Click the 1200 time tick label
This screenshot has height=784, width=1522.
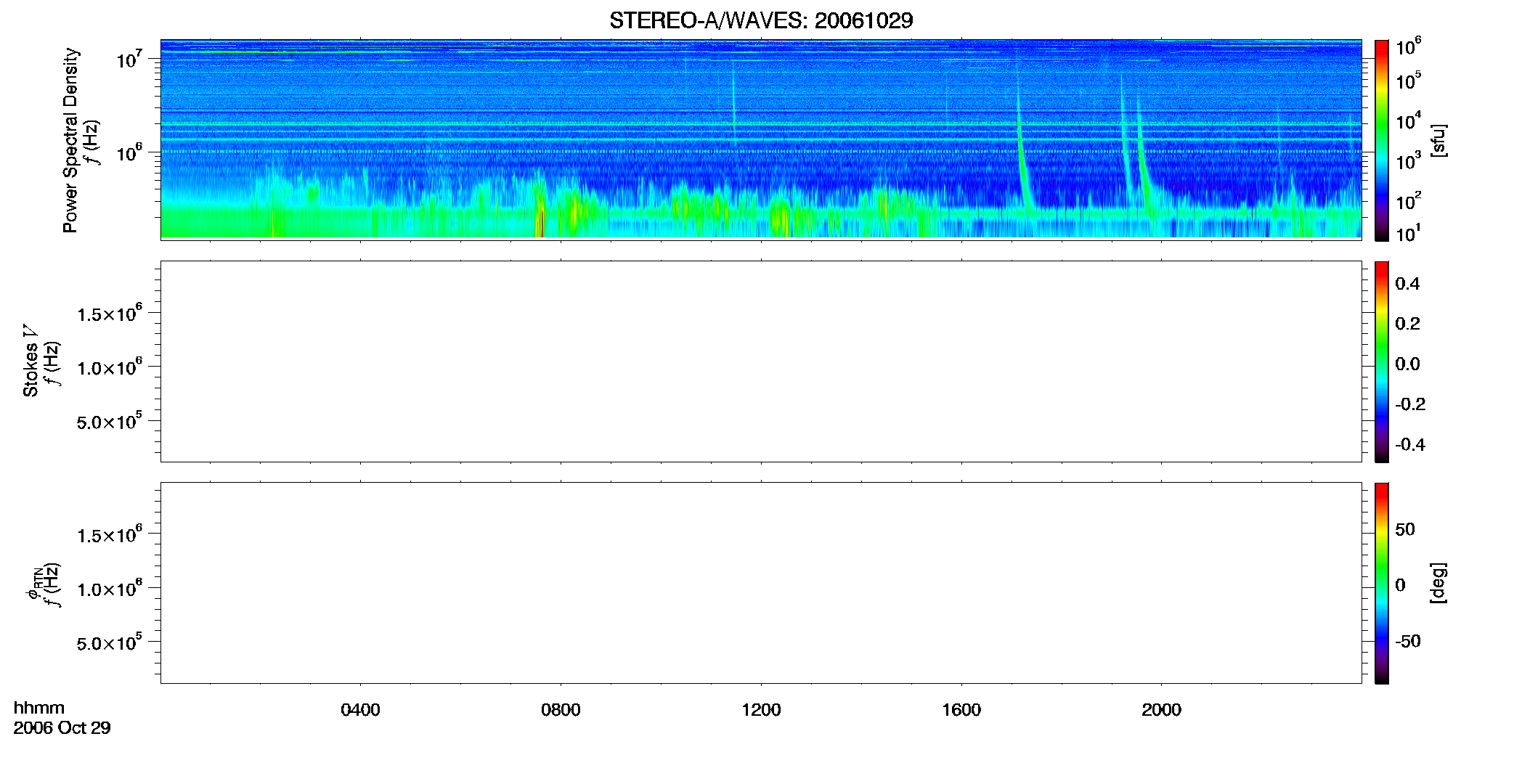pos(761,710)
